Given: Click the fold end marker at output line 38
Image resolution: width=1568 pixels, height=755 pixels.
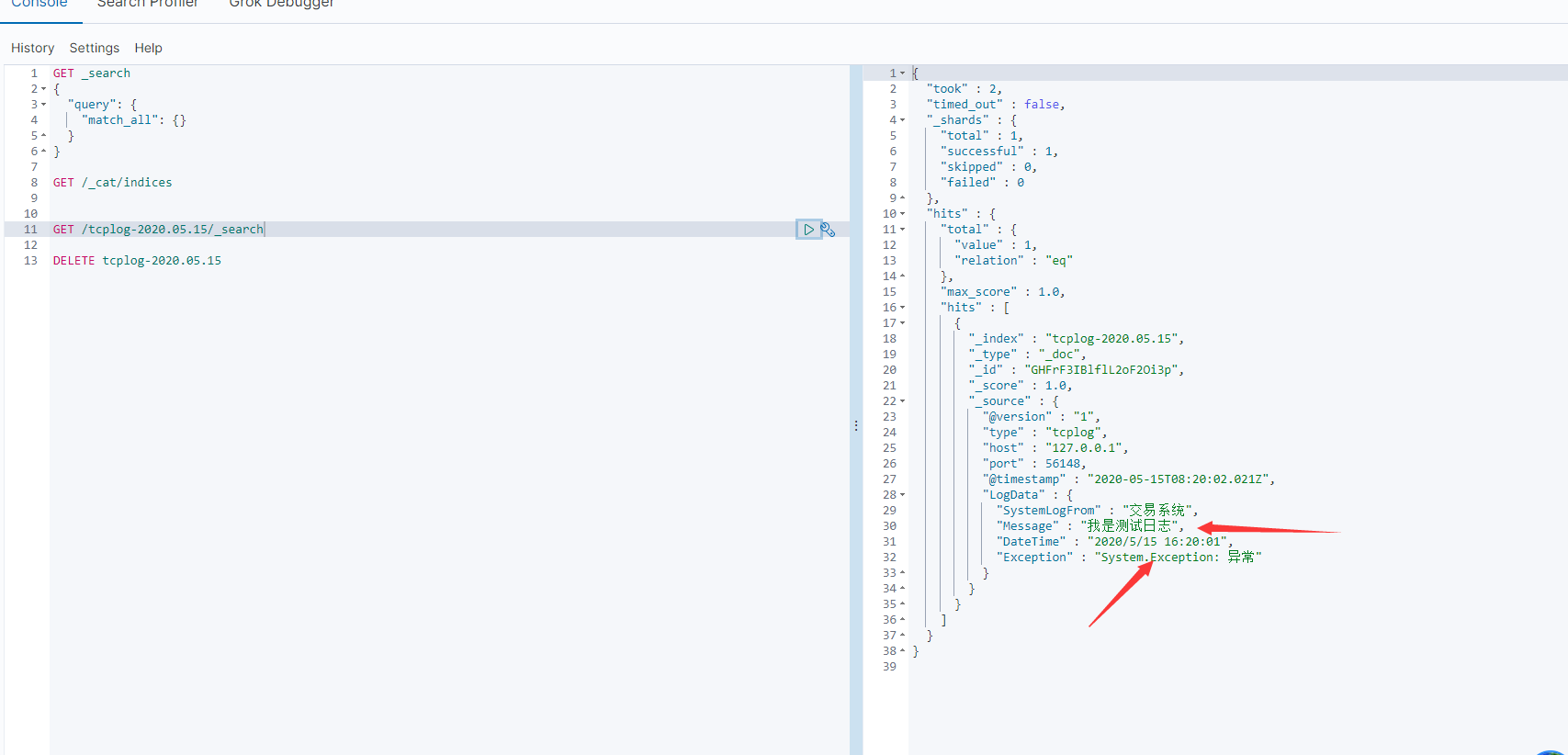Looking at the screenshot, I should pyautogui.click(x=902, y=651).
